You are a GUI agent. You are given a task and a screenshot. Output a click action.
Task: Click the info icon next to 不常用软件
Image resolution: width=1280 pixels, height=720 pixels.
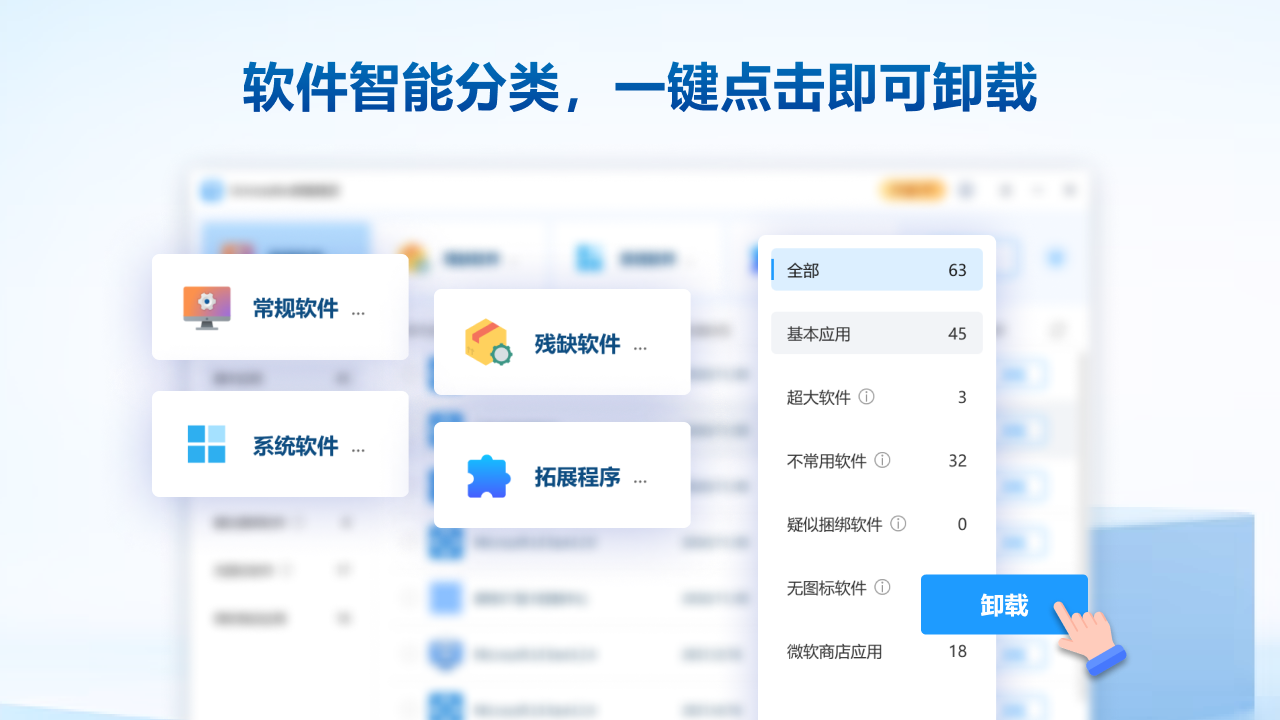(x=882, y=461)
